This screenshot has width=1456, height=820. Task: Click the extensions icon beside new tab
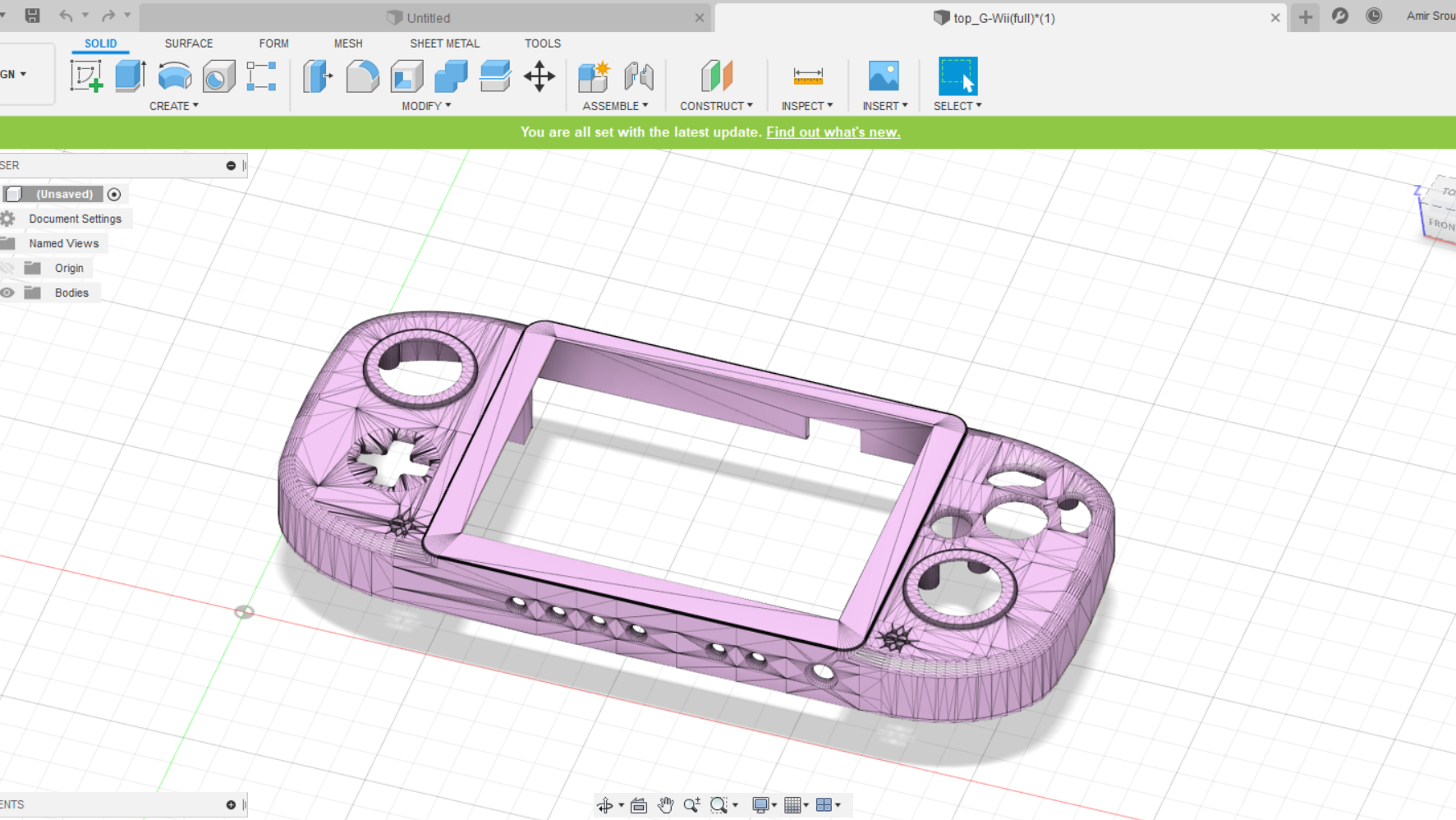point(1339,16)
